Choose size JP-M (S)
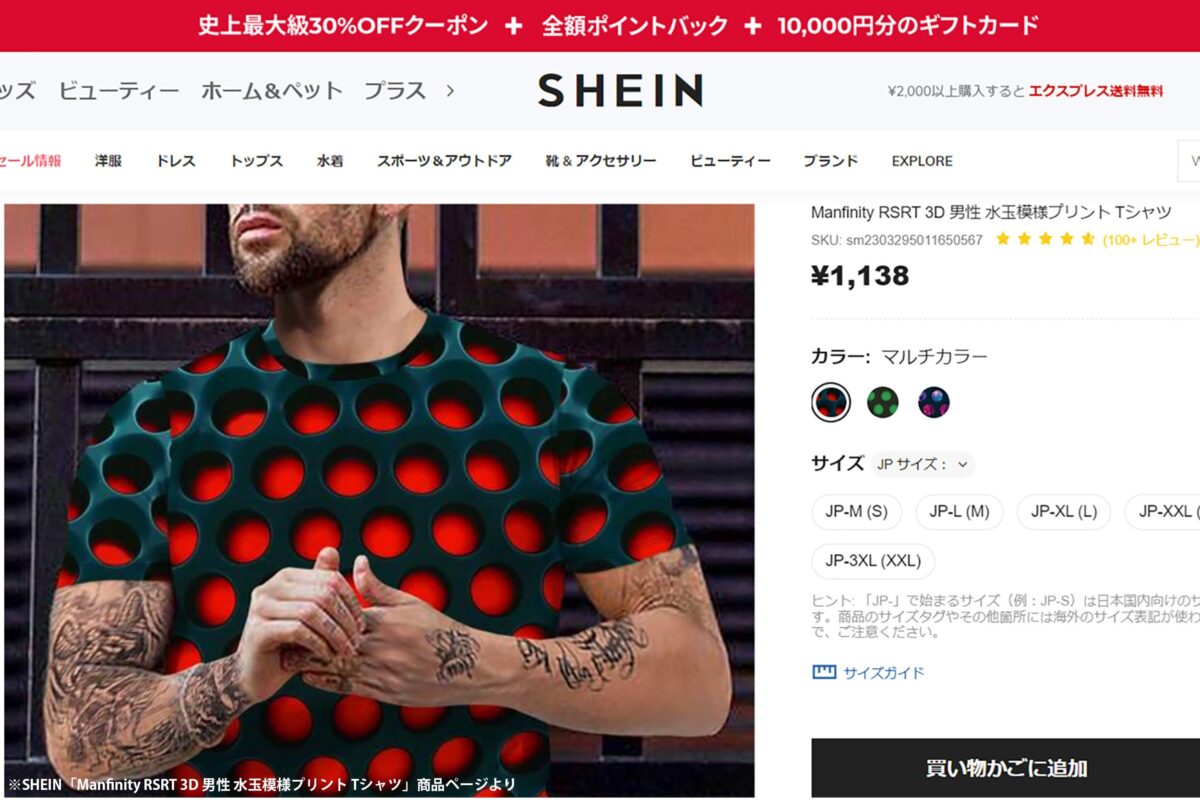Viewport: 1200px width, 800px height. [x=856, y=512]
